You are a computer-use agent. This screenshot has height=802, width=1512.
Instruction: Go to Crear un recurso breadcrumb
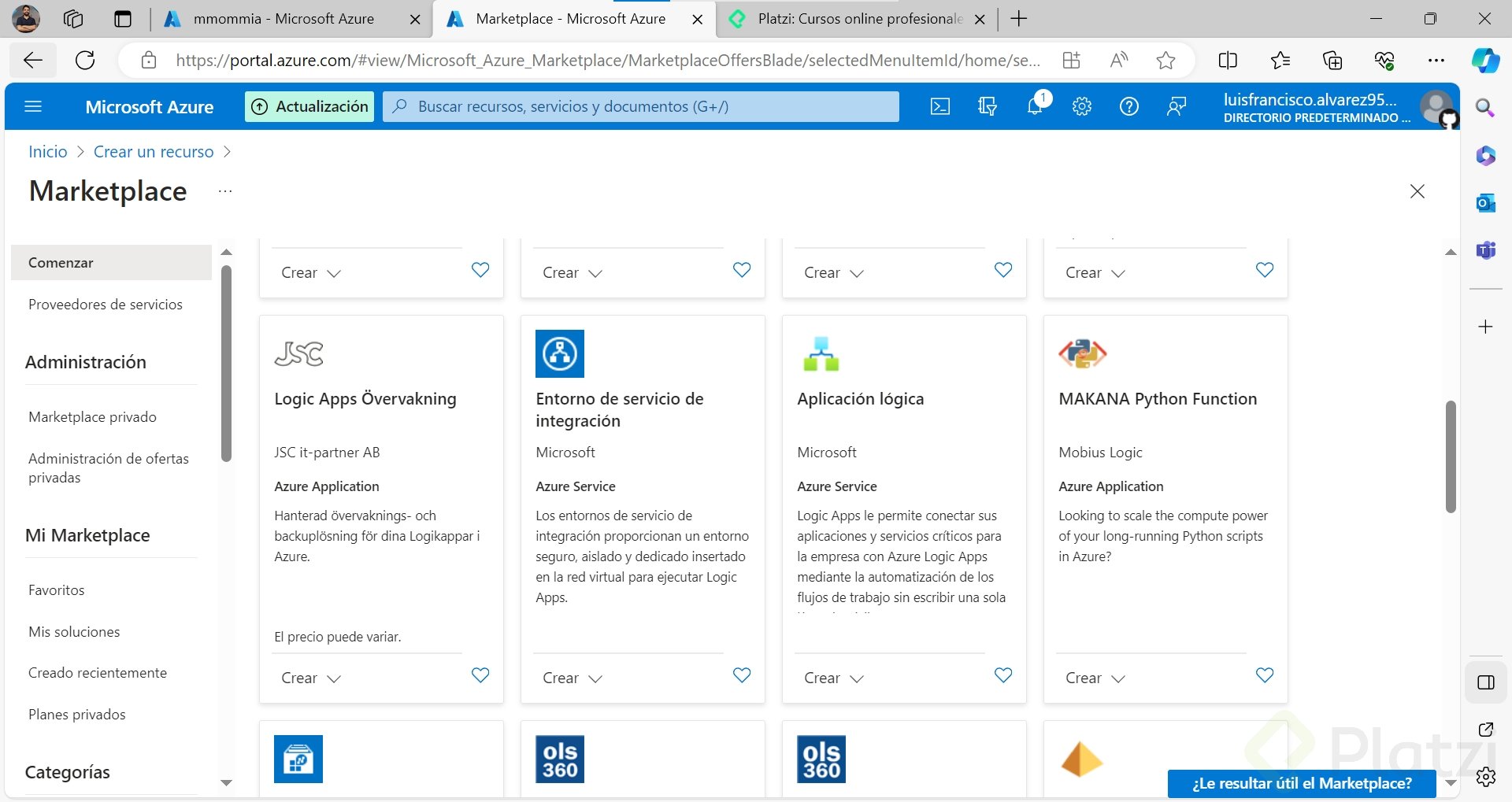pyautogui.click(x=154, y=152)
